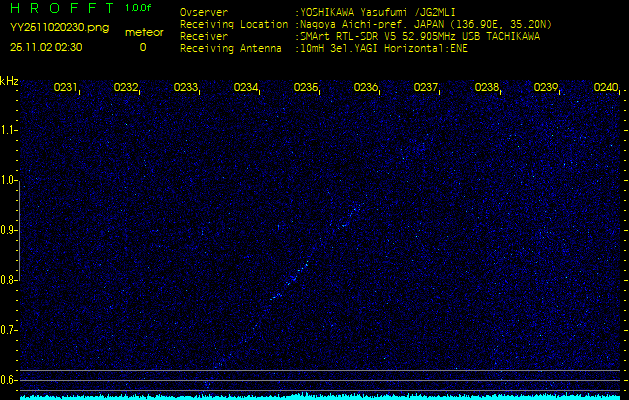The width and height of the screenshot is (629, 400).
Task: Click the kHz axis unit label
Action: (x=9, y=80)
